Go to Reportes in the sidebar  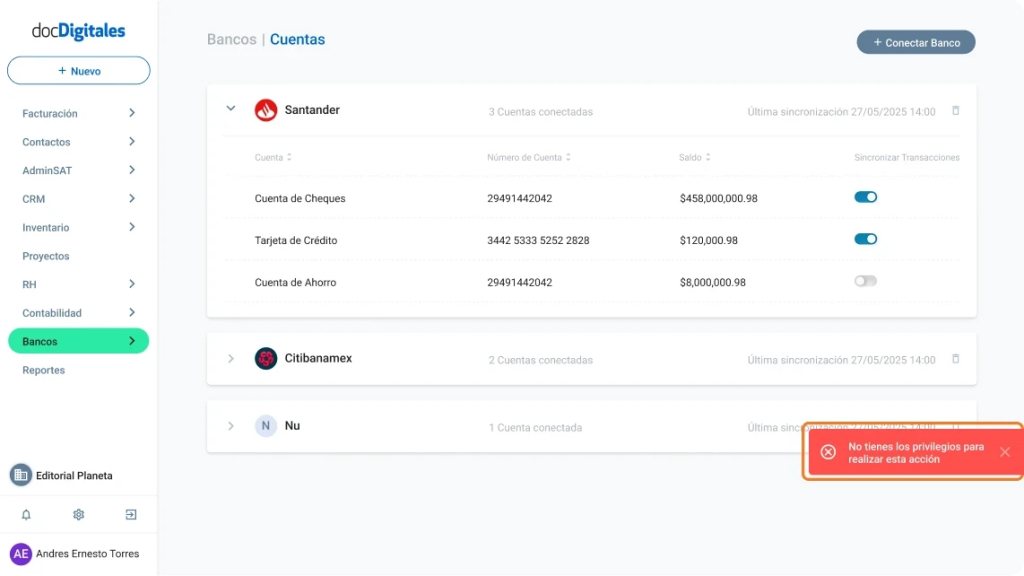[x=44, y=370]
